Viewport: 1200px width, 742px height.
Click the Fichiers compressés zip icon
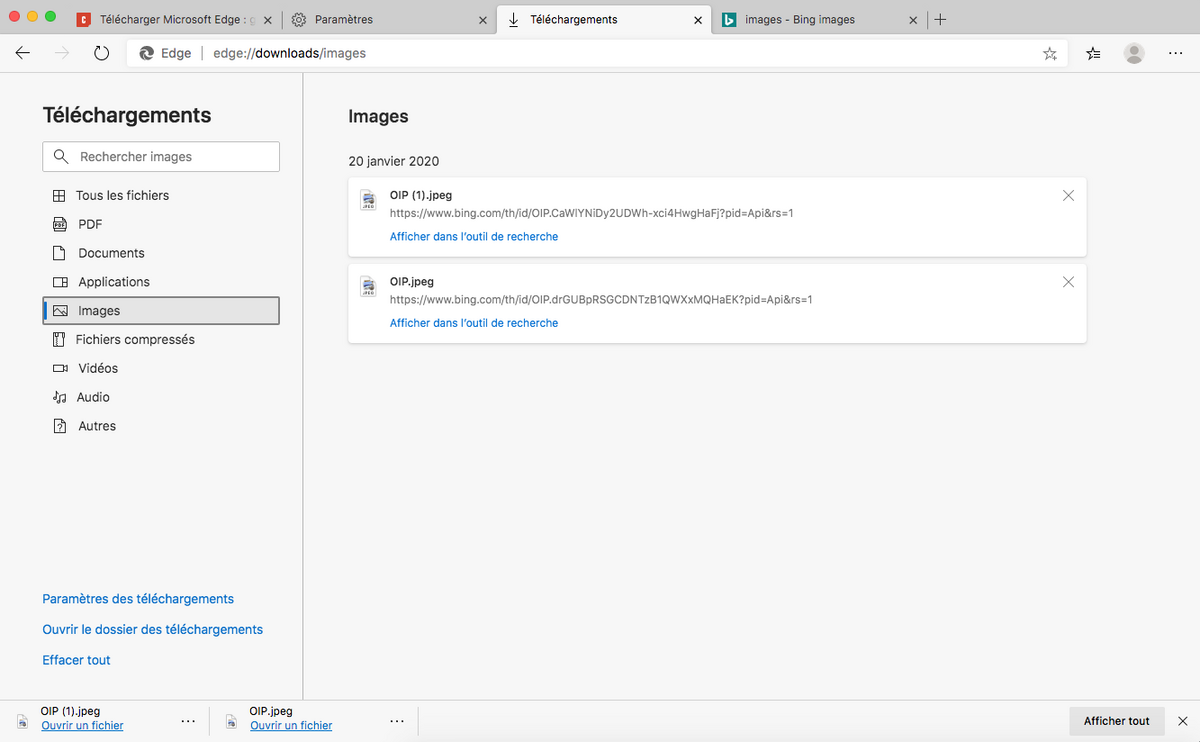tap(60, 340)
